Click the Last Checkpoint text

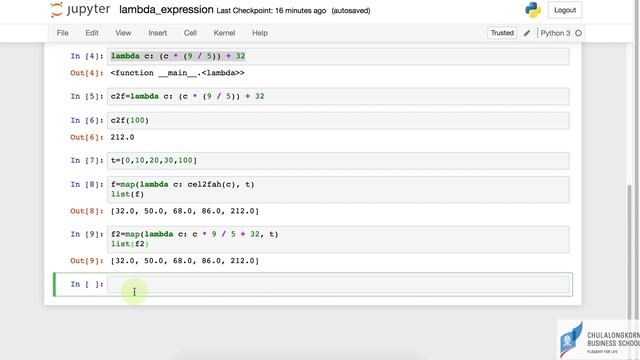pos(271,11)
